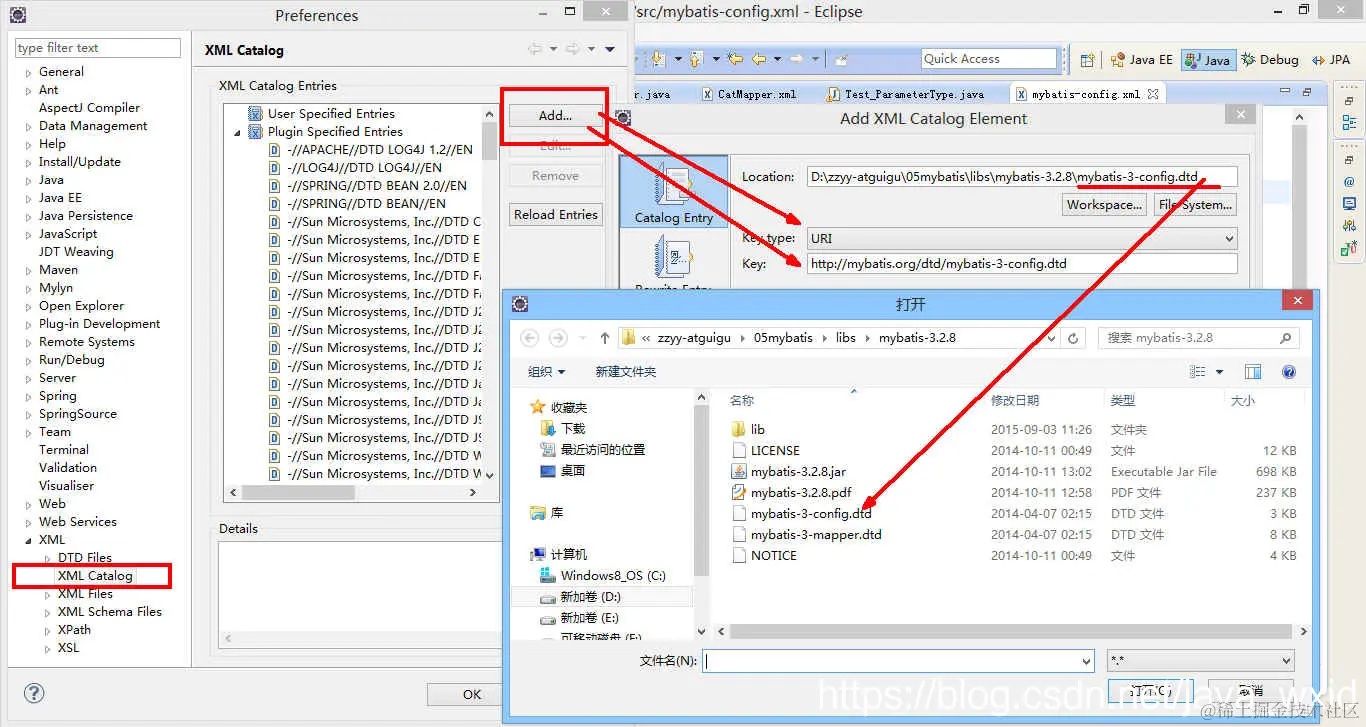
Task: Expand the General preferences node
Action: click(x=28, y=72)
